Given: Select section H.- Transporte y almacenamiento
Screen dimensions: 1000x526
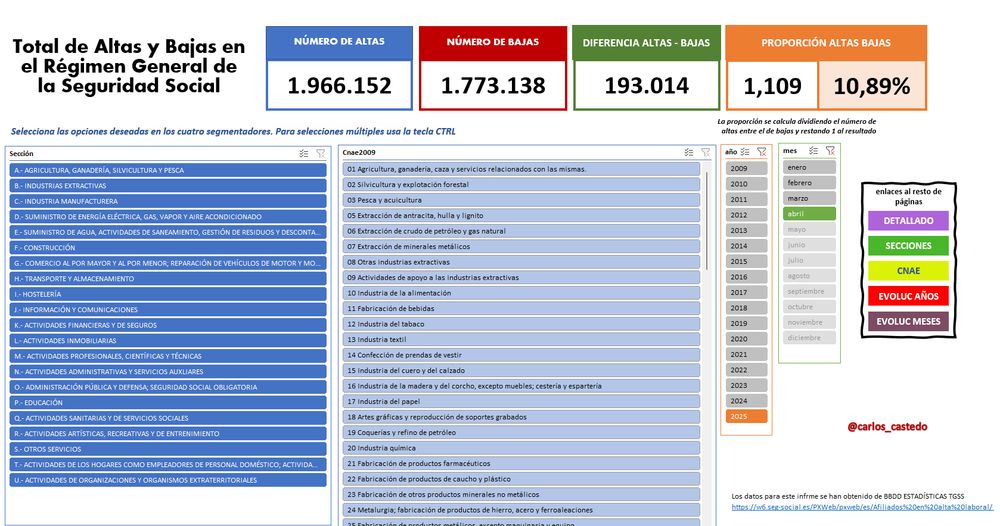Looking at the screenshot, I should coord(168,279).
